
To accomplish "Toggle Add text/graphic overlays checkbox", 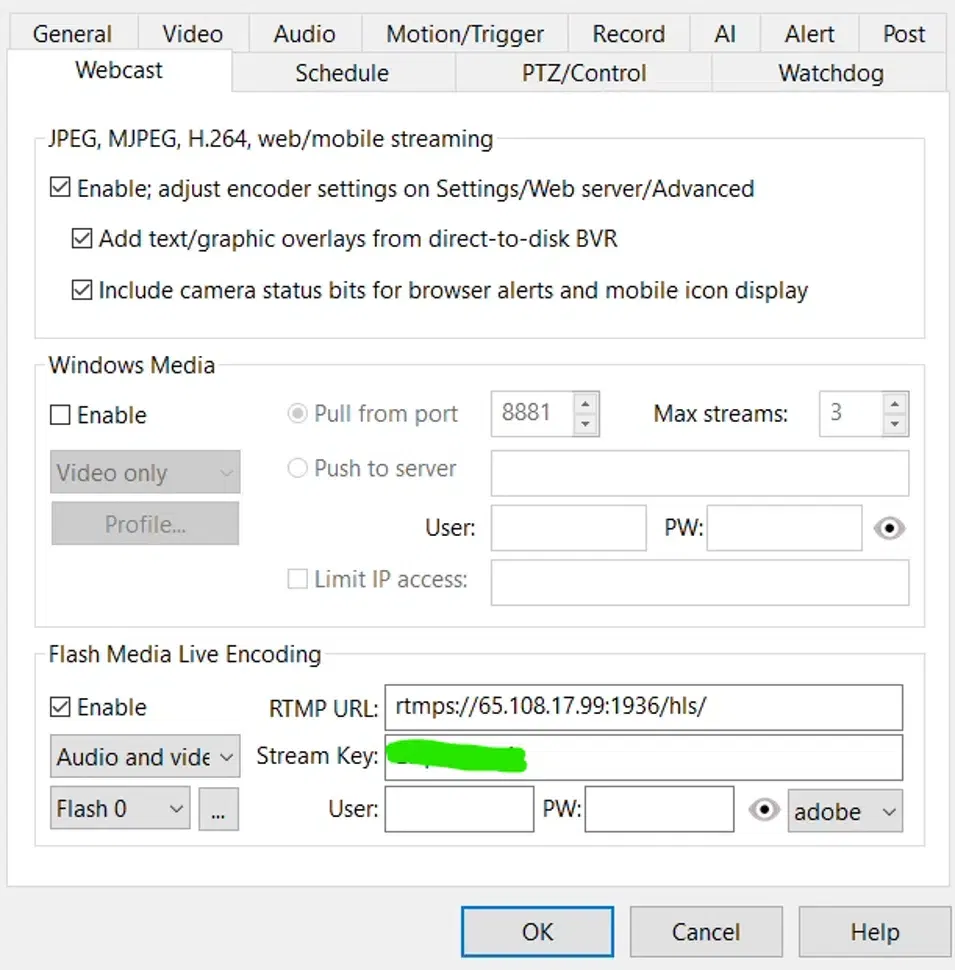I will point(82,239).
